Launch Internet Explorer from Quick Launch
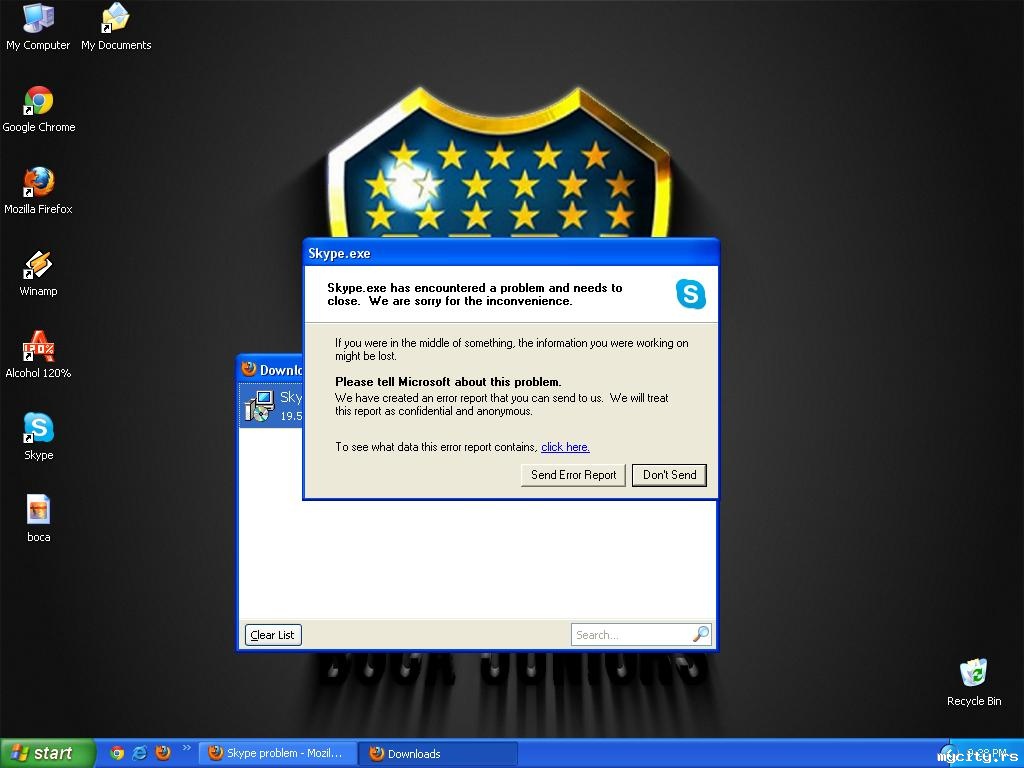Viewport: 1024px width, 768px height. [140, 753]
